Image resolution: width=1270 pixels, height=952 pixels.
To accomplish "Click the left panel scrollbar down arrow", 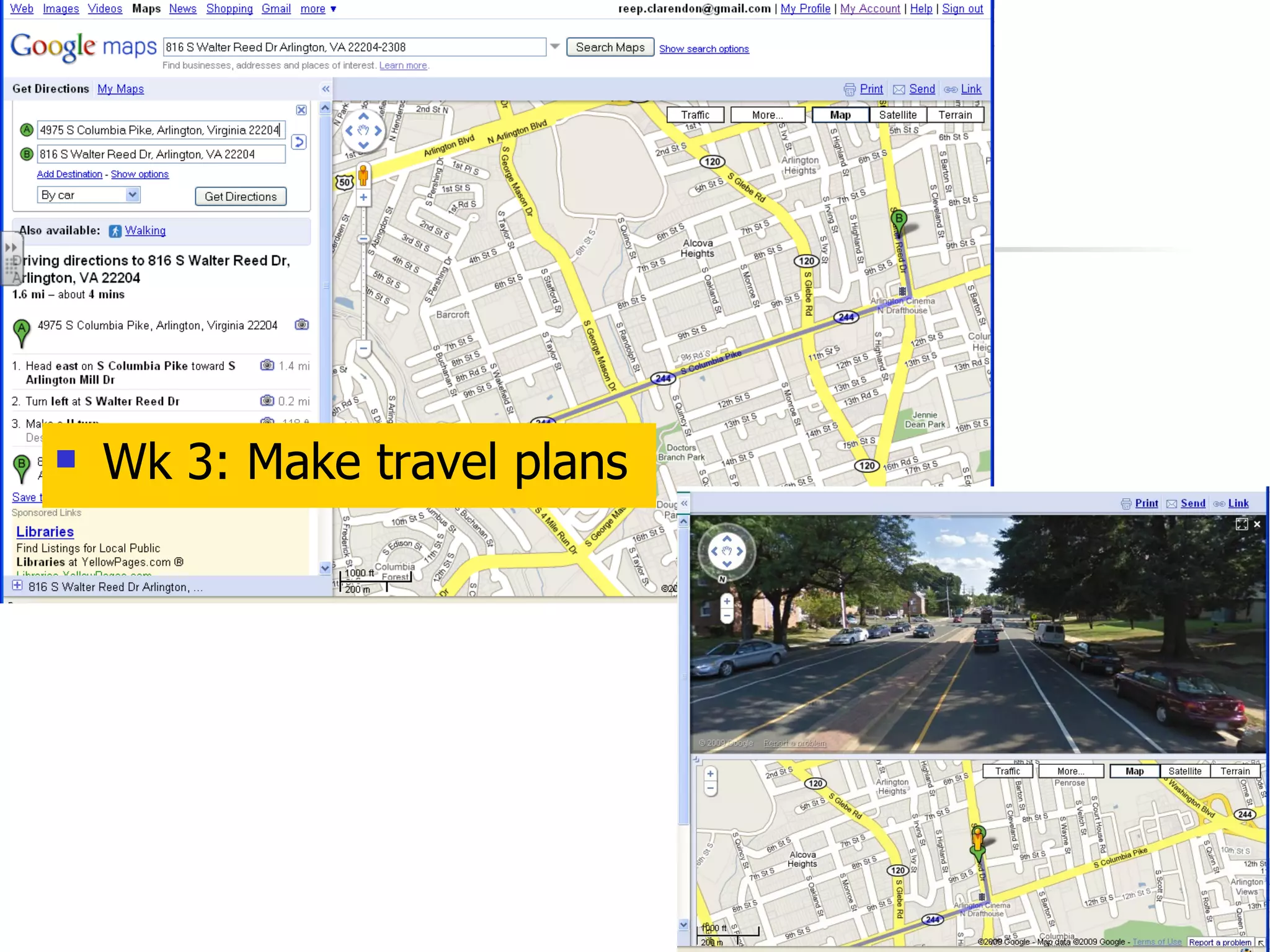I will (x=325, y=568).
